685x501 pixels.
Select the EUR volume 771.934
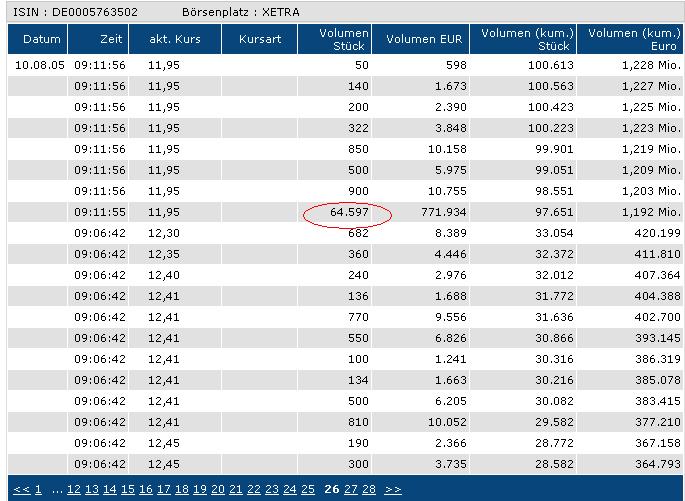(x=444, y=212)
